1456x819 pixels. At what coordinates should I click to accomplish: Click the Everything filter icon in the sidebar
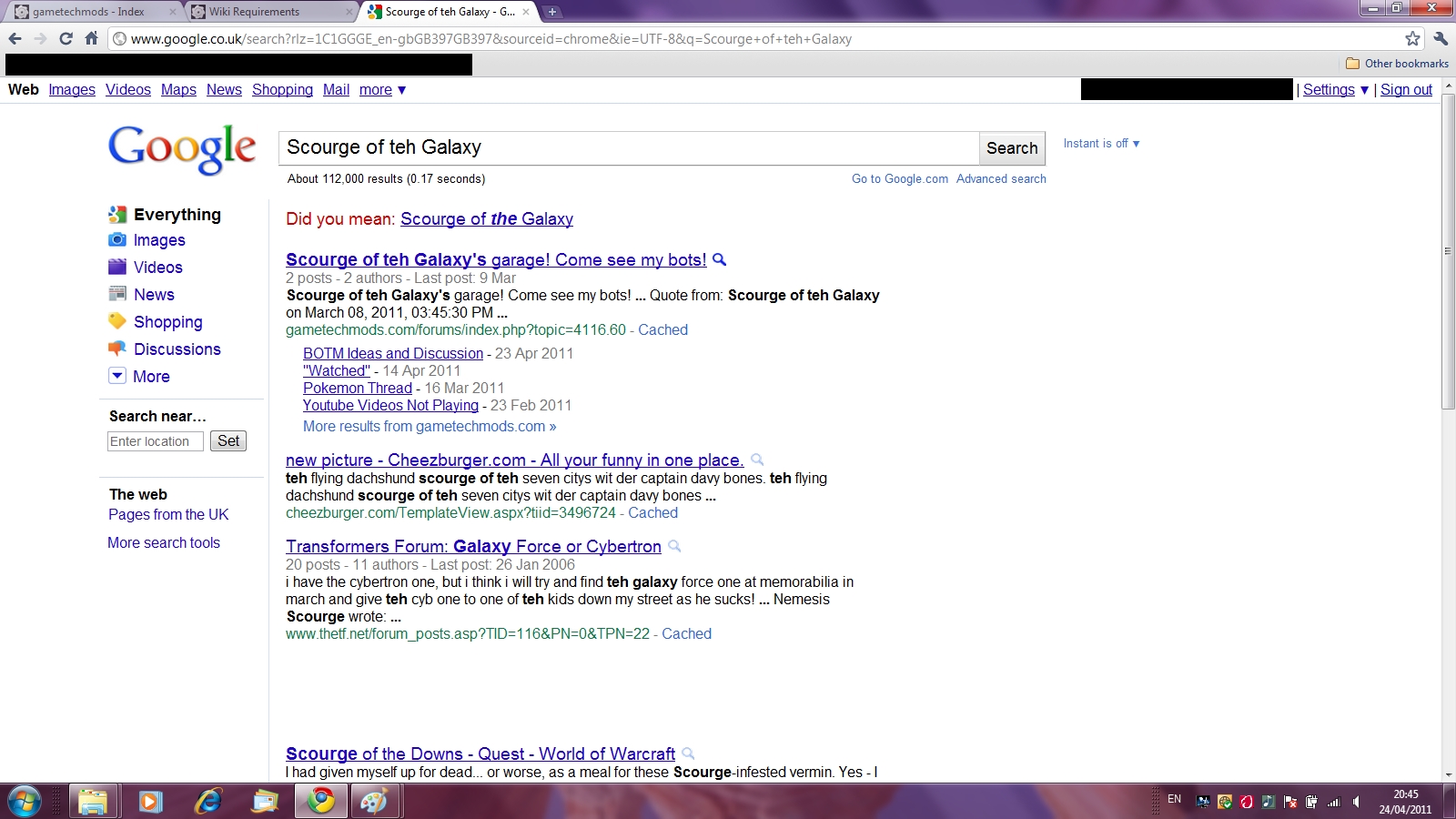(x=117, y=215)
